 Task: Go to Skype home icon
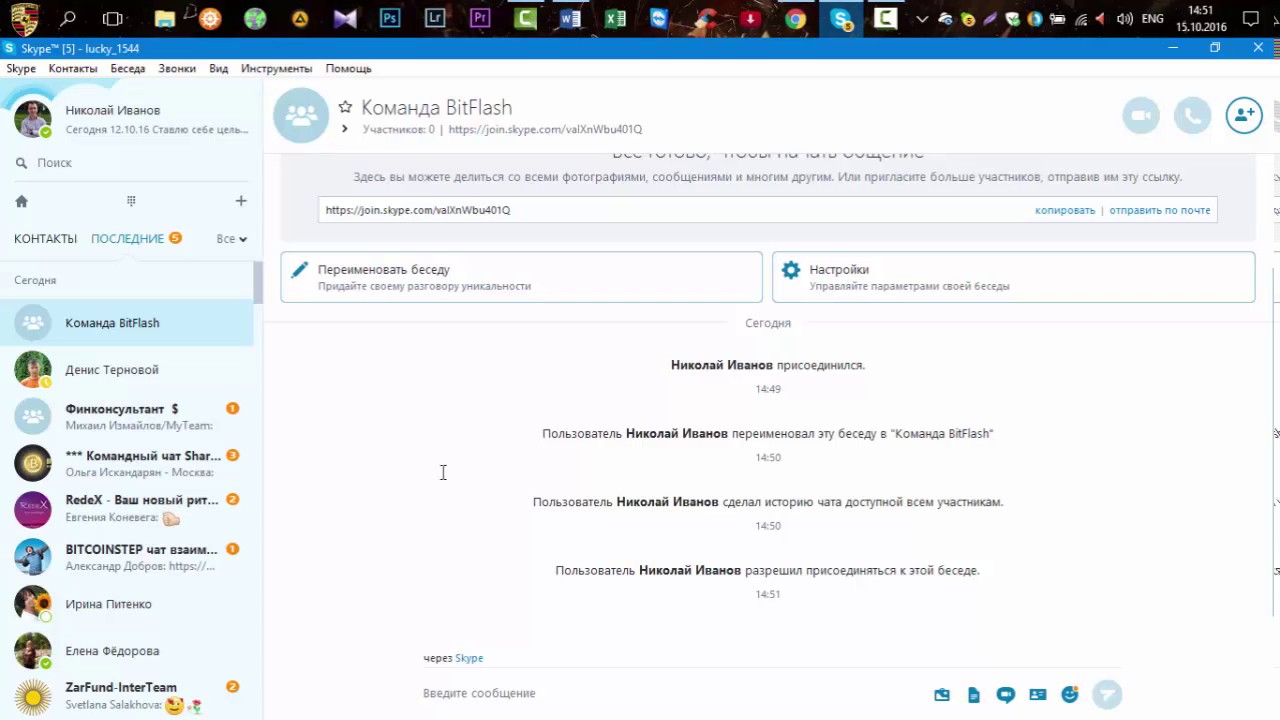[x=21, y=201]
